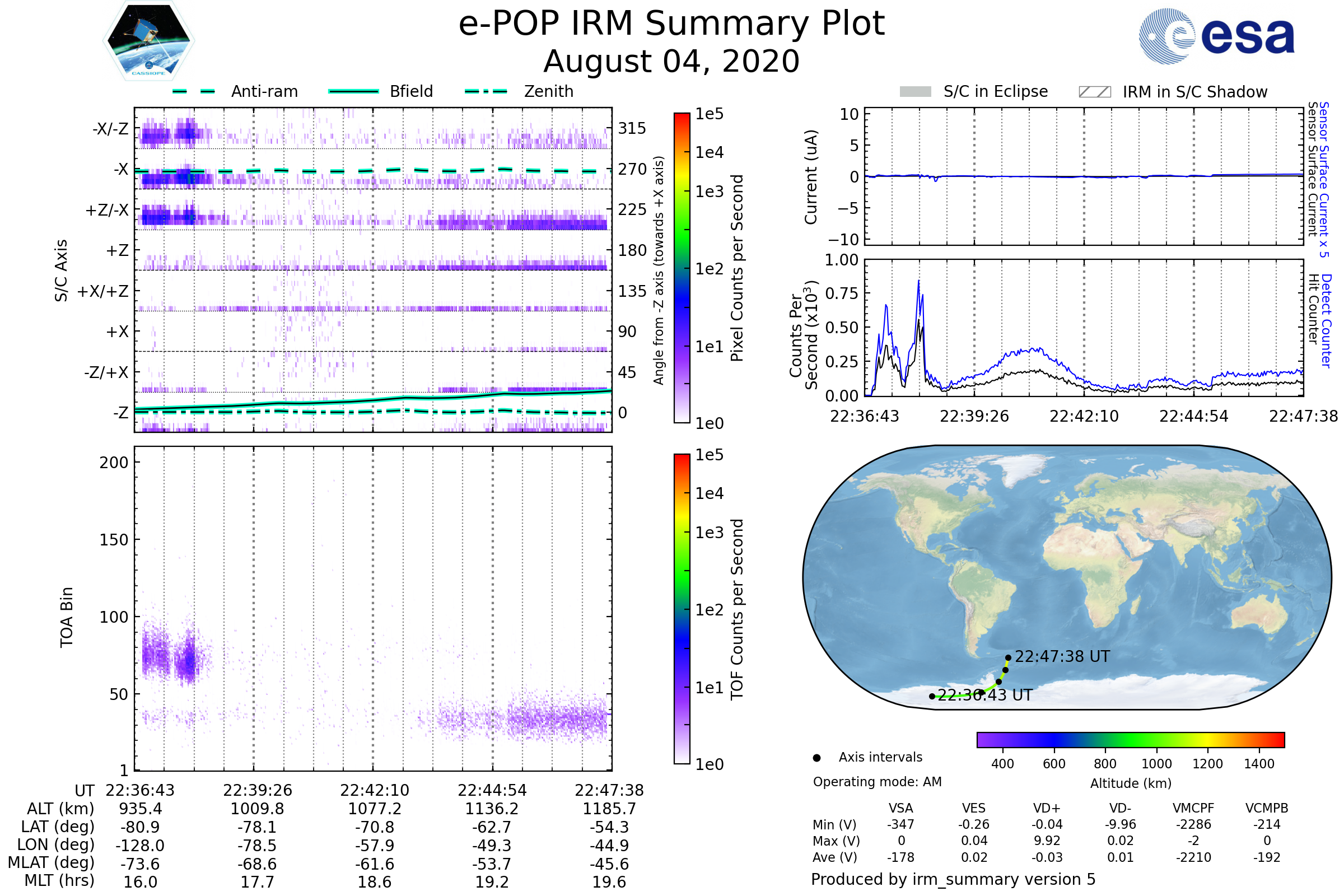Click the Altitude (km) horizontal colorbar
Screen dimensions: 1344x896
pyautogui.click(x=1130, y=739)
